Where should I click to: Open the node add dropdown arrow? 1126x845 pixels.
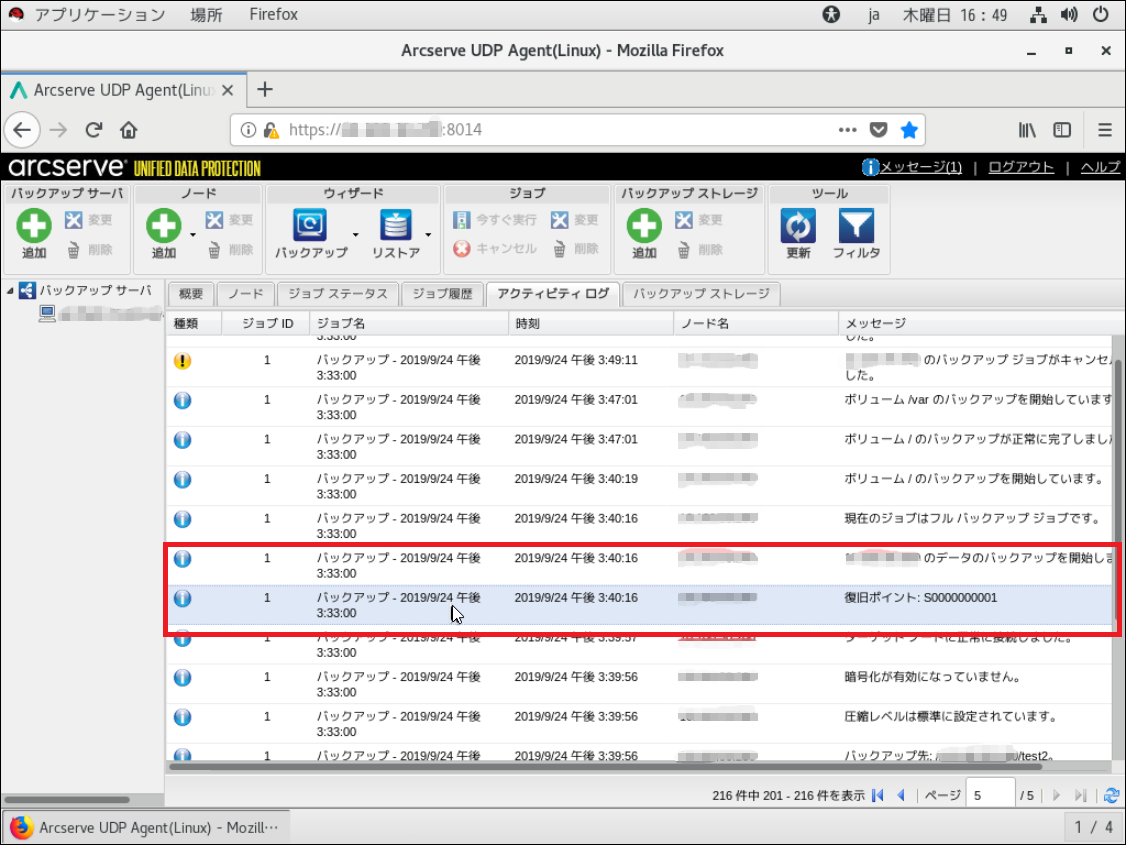[192, 235]
